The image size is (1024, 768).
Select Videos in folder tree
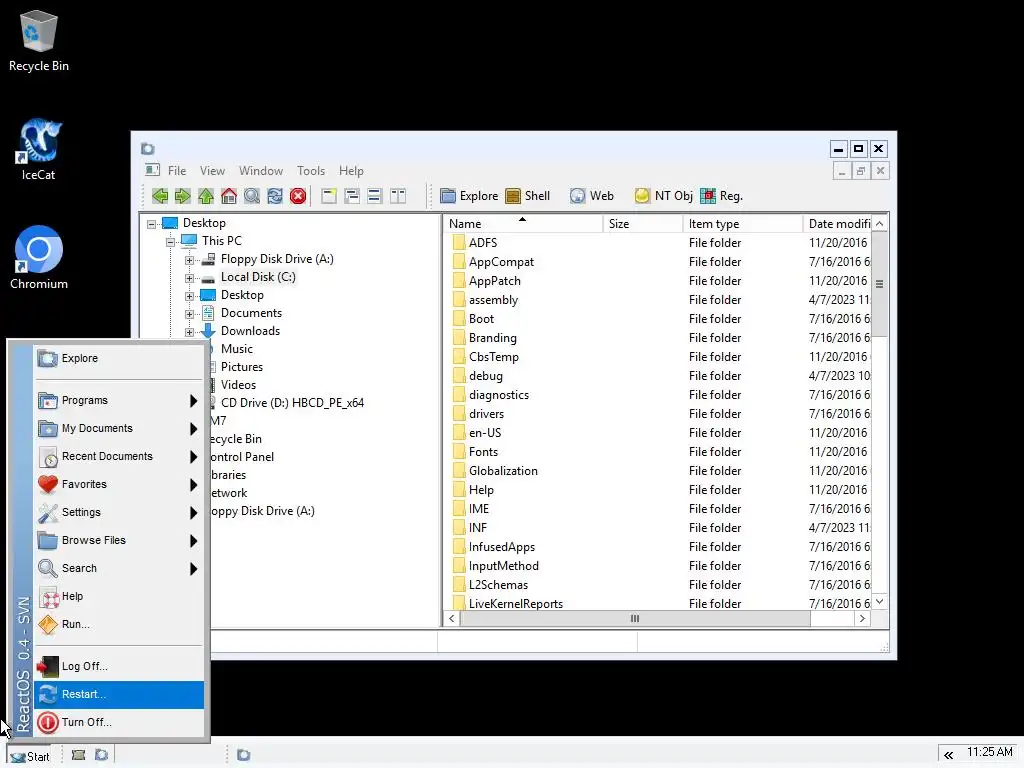[238, 385]
